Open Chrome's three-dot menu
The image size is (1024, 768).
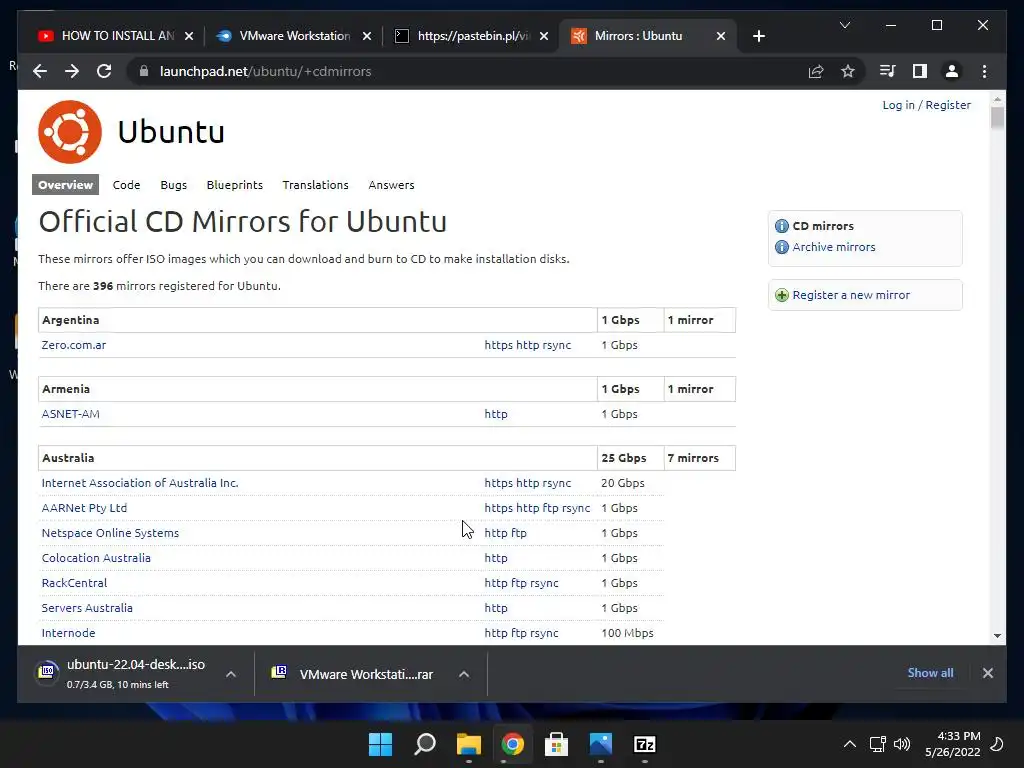(x=985, y=71)
